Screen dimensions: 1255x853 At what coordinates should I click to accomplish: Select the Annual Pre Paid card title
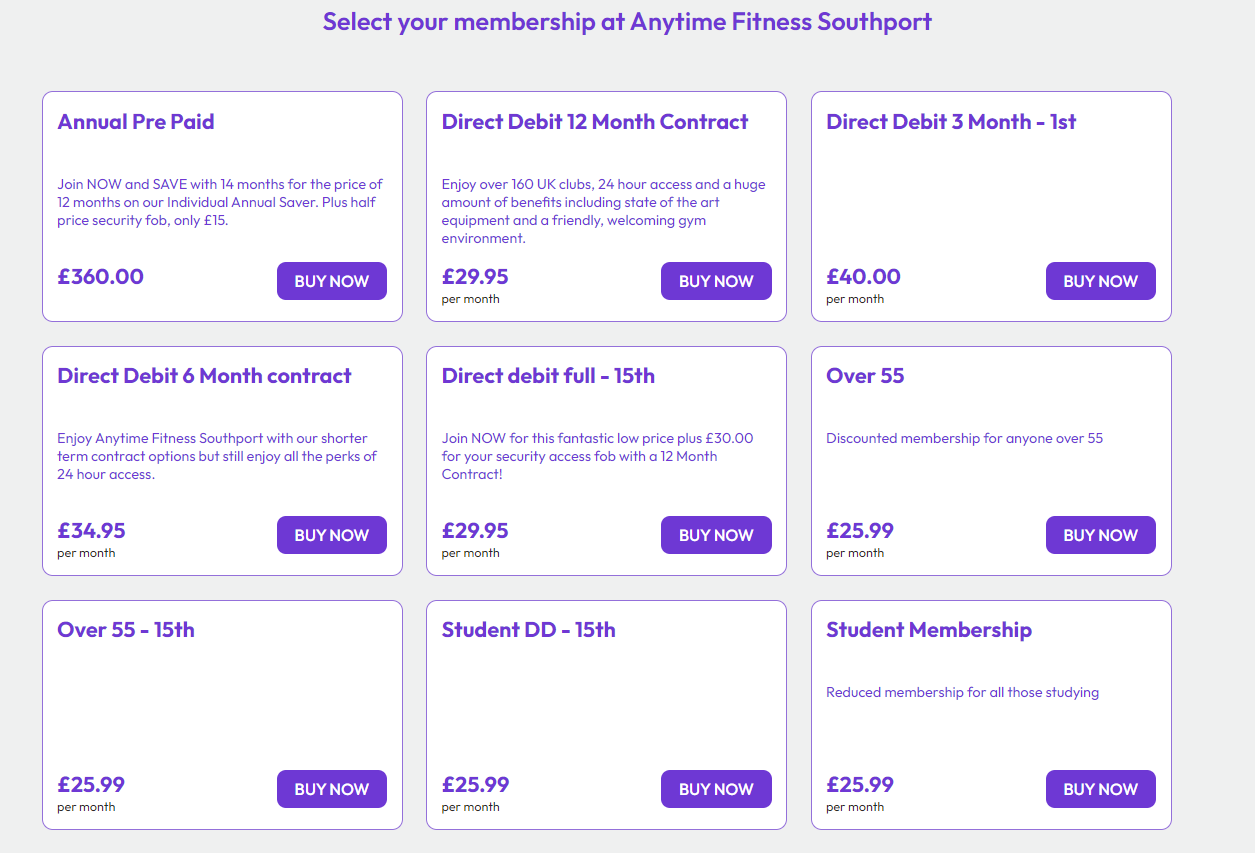[x=136, y=121]
